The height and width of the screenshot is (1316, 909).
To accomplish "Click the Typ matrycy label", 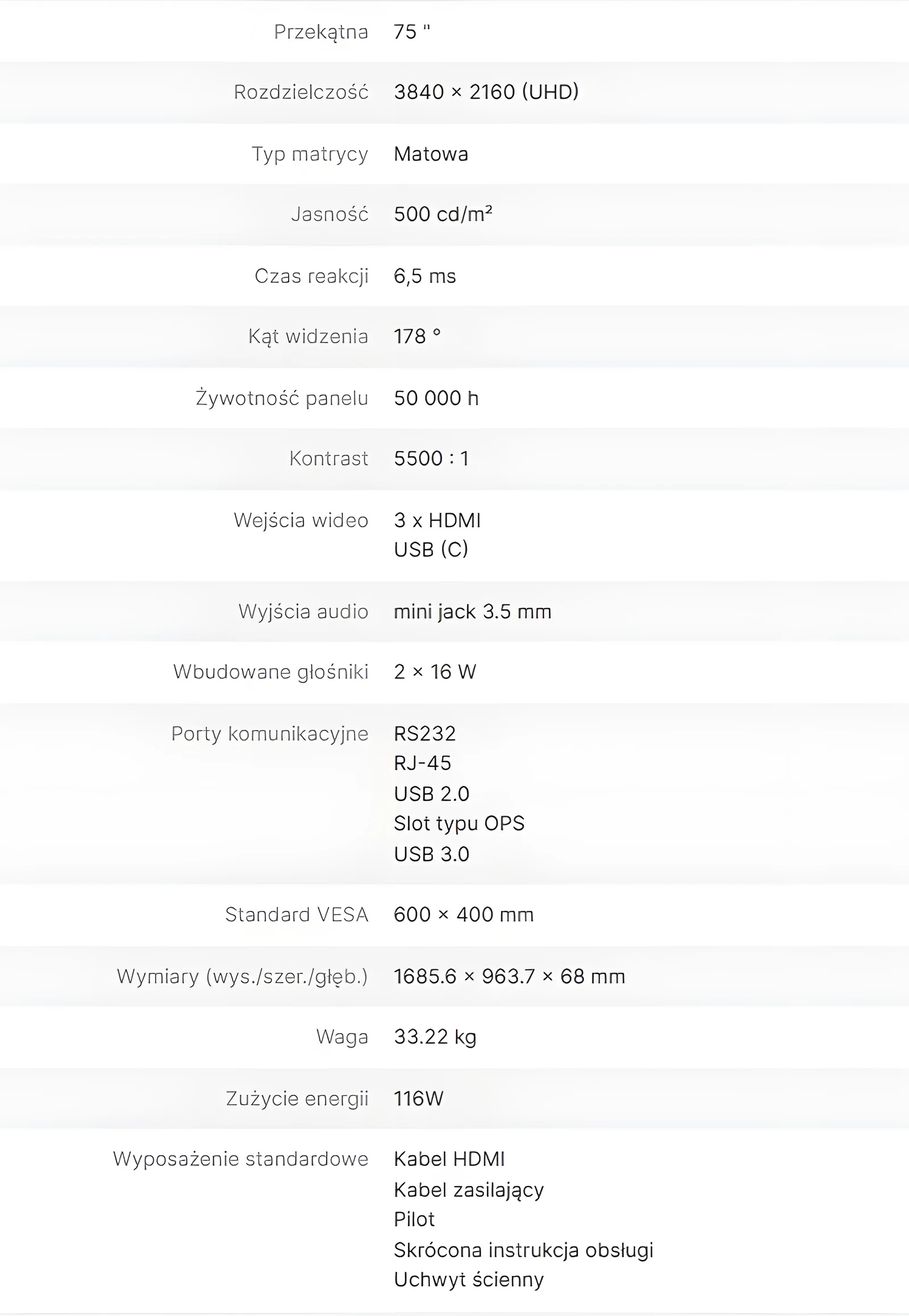I will click(x=310, y=154).
